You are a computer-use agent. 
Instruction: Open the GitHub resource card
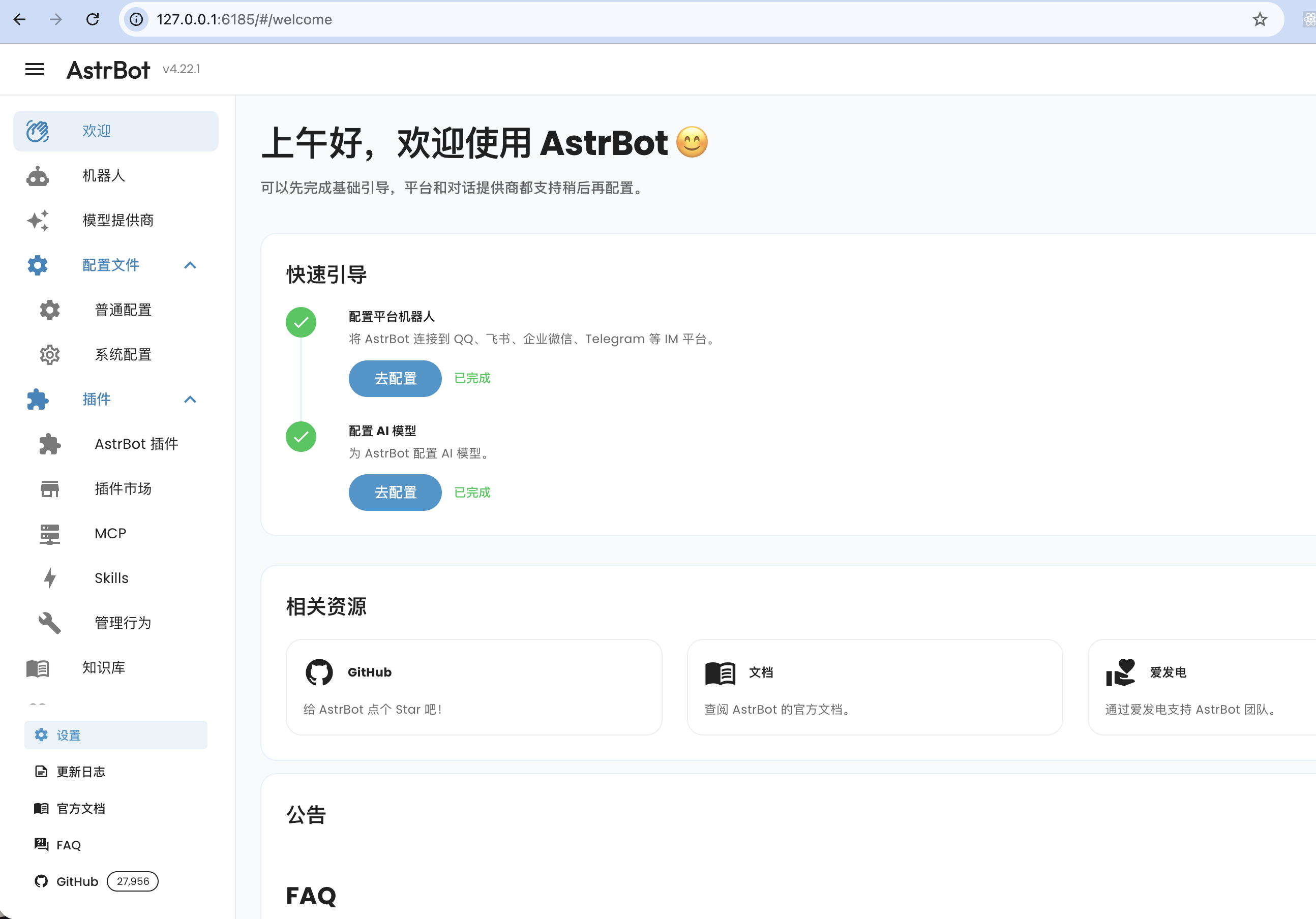point(473,687)
